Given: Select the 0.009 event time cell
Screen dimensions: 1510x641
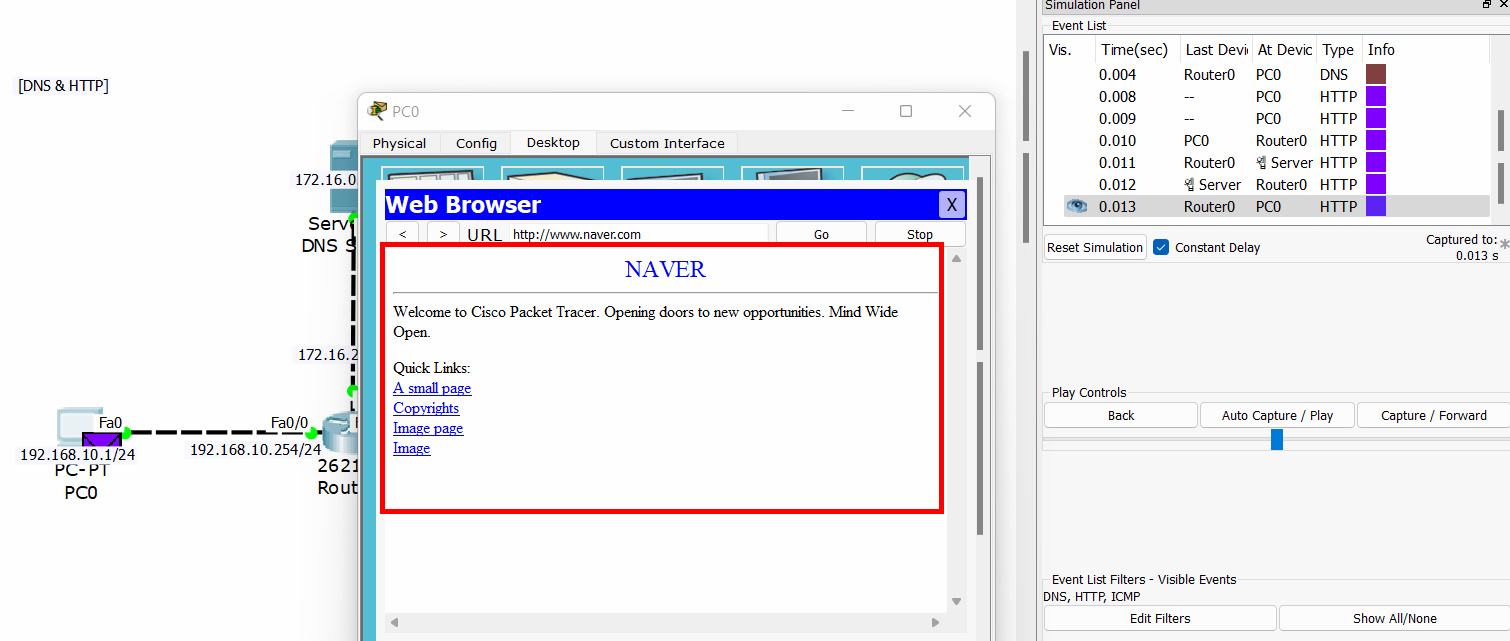Looking at the screenshot, I should (1118, 118).
